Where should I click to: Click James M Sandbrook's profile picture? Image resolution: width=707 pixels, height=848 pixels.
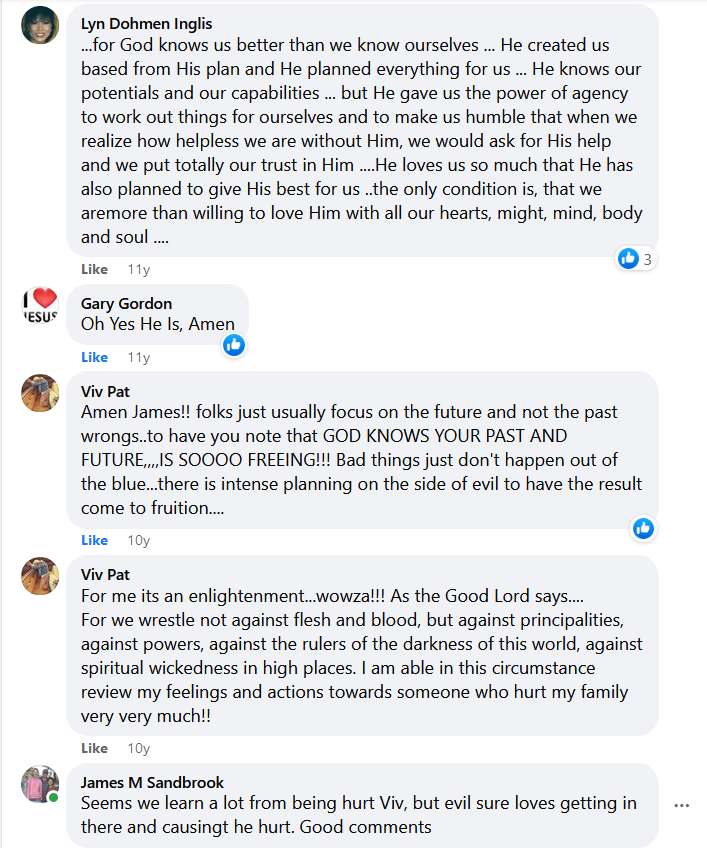tap(40, 784)
